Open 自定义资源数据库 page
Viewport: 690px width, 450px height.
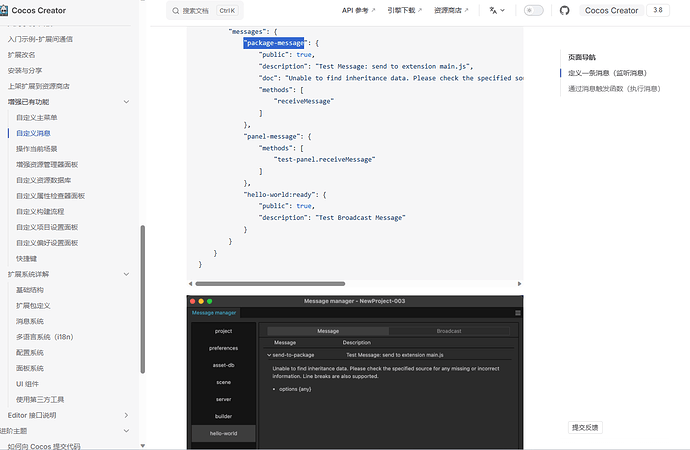tap(44, 180)
